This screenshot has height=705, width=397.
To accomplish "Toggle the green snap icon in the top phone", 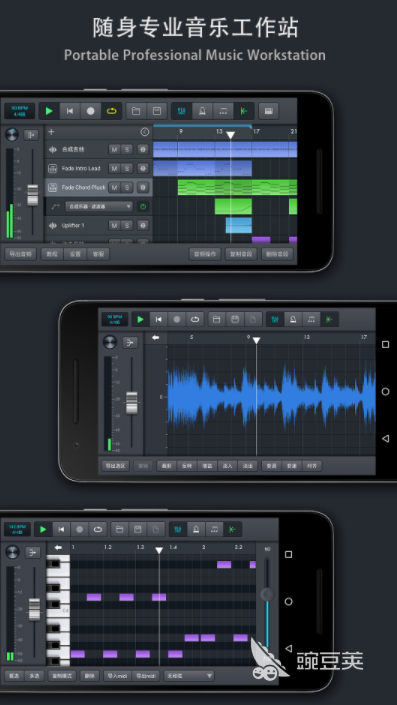I will click(244, 111).
